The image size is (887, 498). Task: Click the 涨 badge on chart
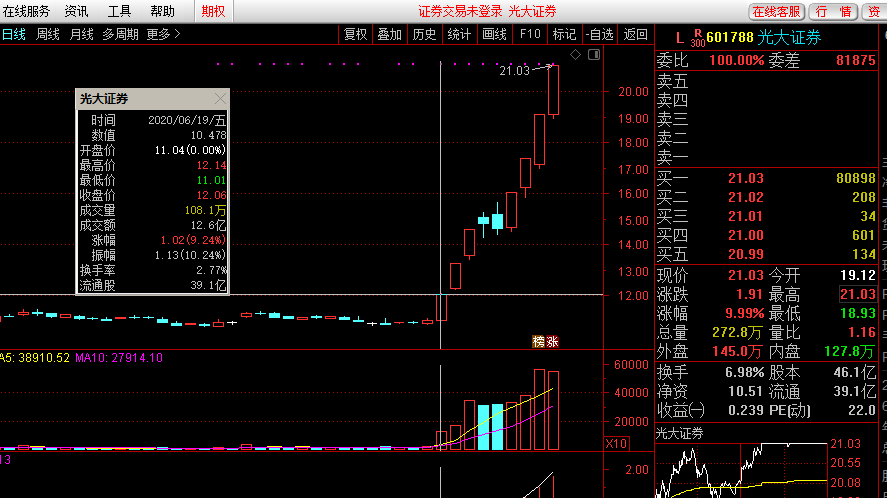pyautogui.click(x=552, y=342)
